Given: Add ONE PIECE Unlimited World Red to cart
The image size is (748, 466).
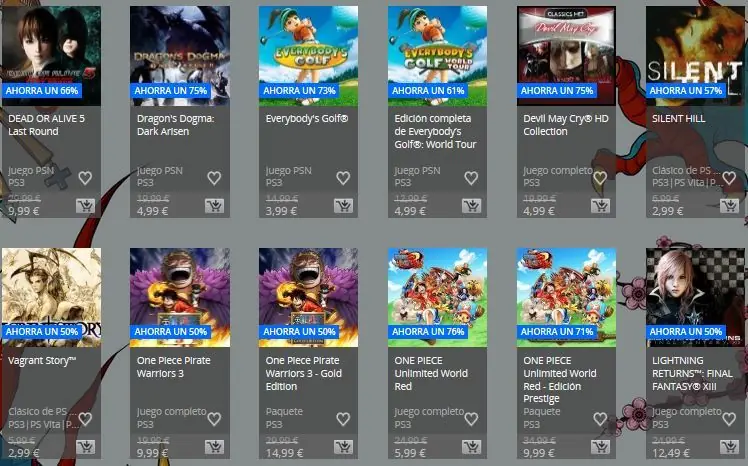Looking at the screenshot, I should click(472, 447).
